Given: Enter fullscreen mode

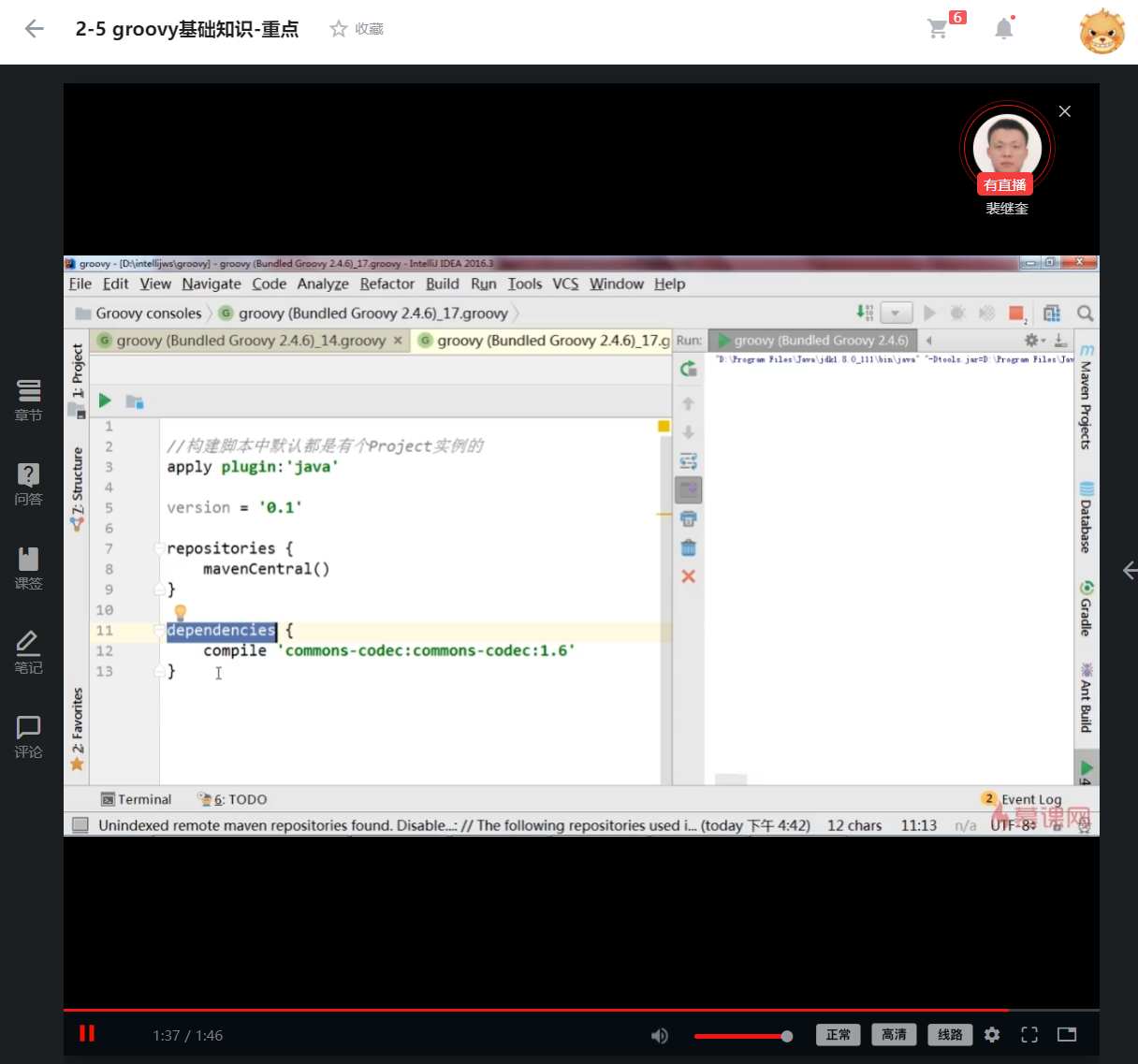Looking at the screenshot, I should click(x=1029, y=1034).
